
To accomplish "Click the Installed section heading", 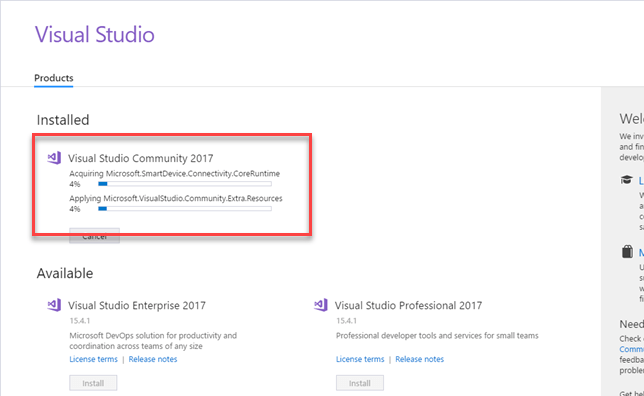I will tap(63, 120).
